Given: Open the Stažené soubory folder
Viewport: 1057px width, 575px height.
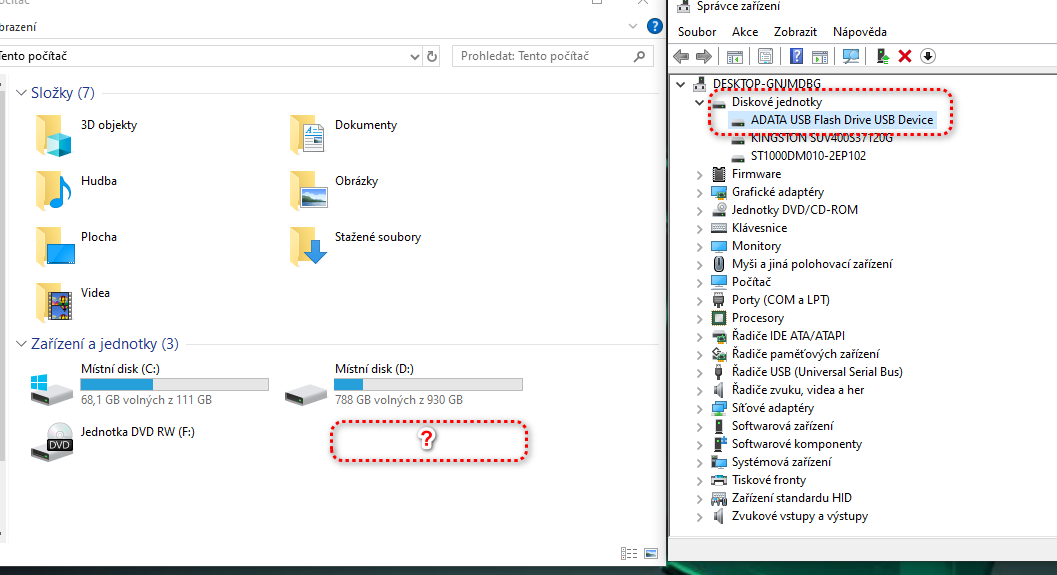Looking at the screenshot, I should click(x=377, y=237).
